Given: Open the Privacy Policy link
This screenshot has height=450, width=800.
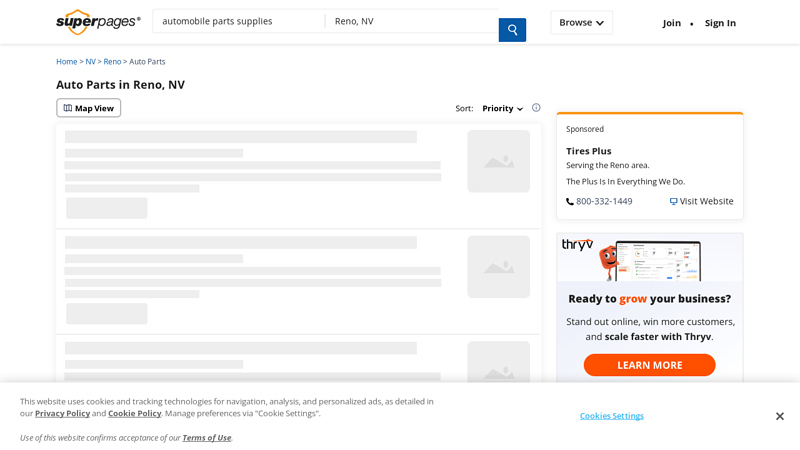Looking at the screenshot, I should tap(62, 413).
